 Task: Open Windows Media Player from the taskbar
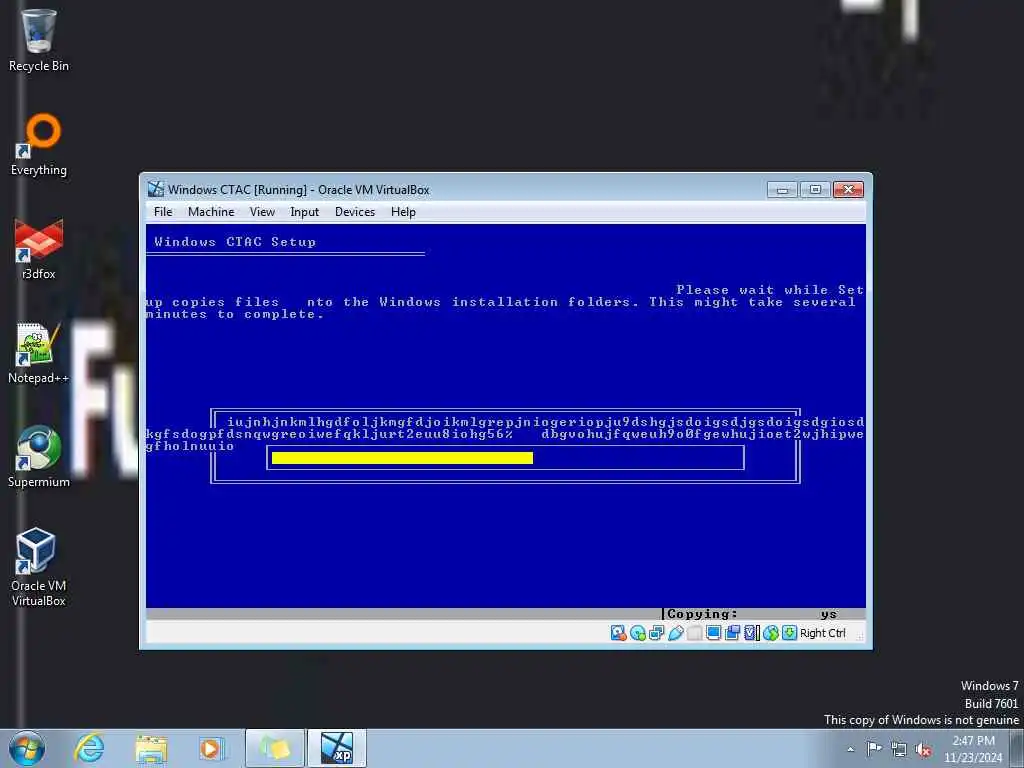[210, 748]
